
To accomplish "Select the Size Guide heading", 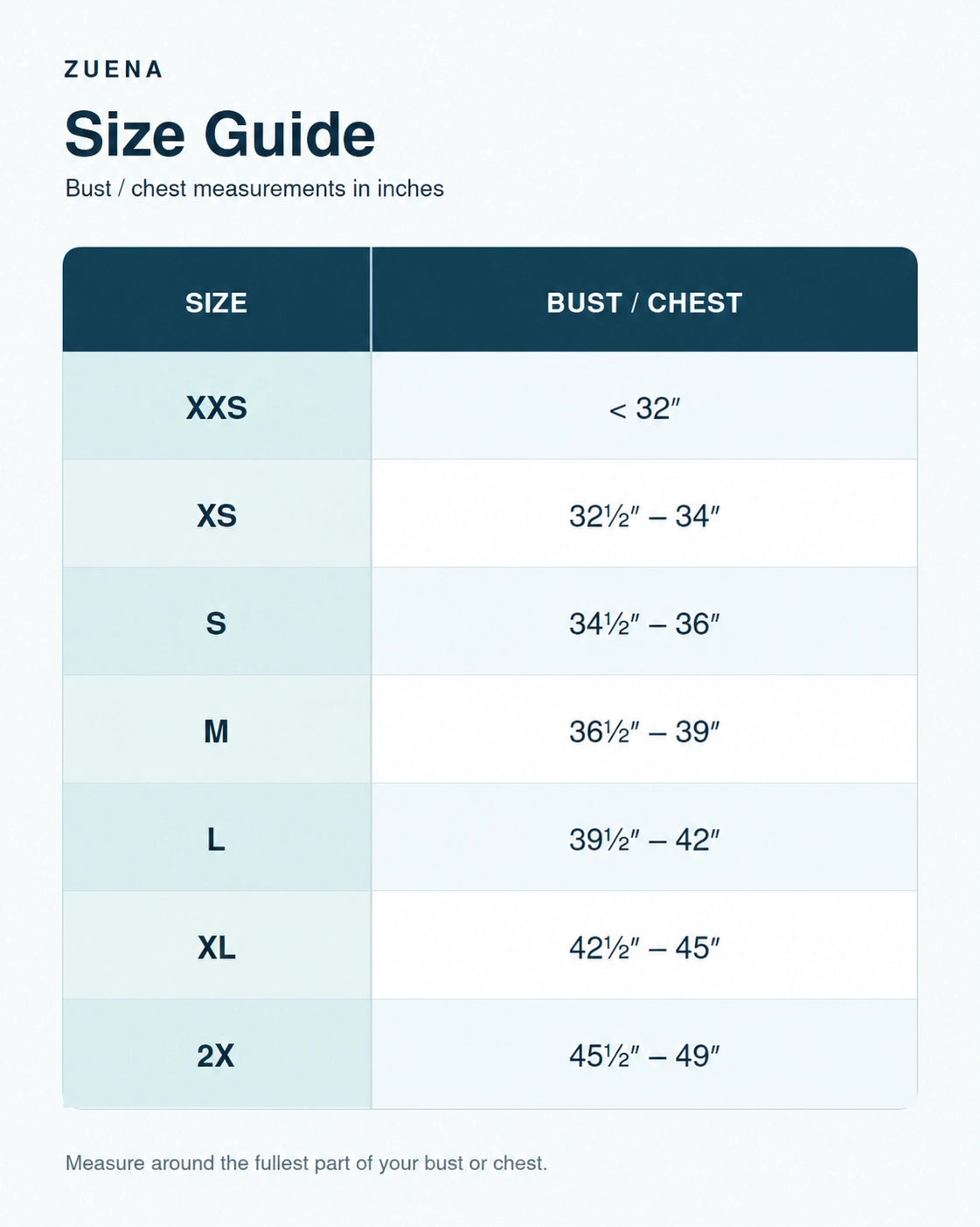I will (220, 135).
